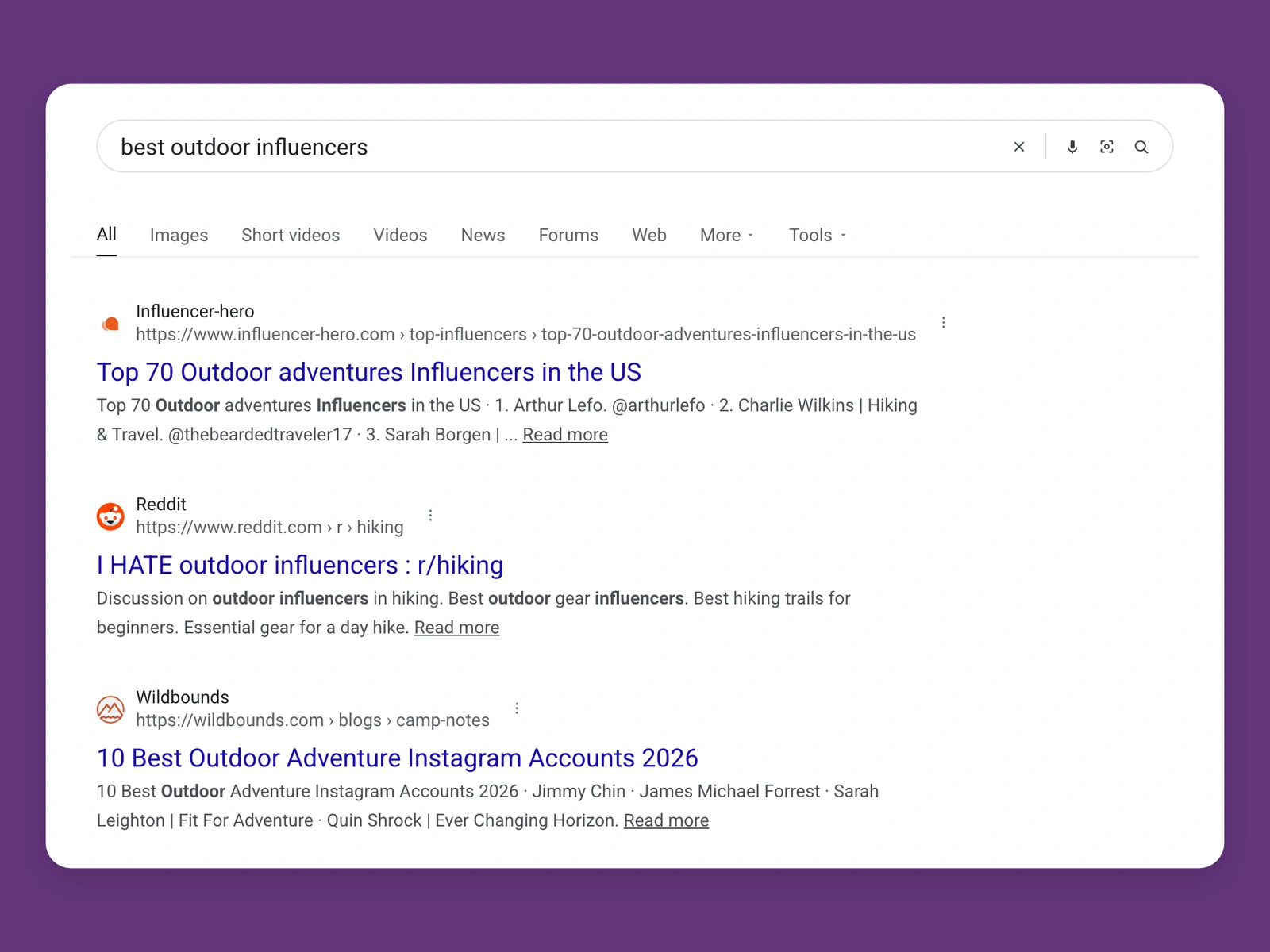
Task: Open the Wildbounds result options menu
Action: pyautogui.click(x=517, y=708)
